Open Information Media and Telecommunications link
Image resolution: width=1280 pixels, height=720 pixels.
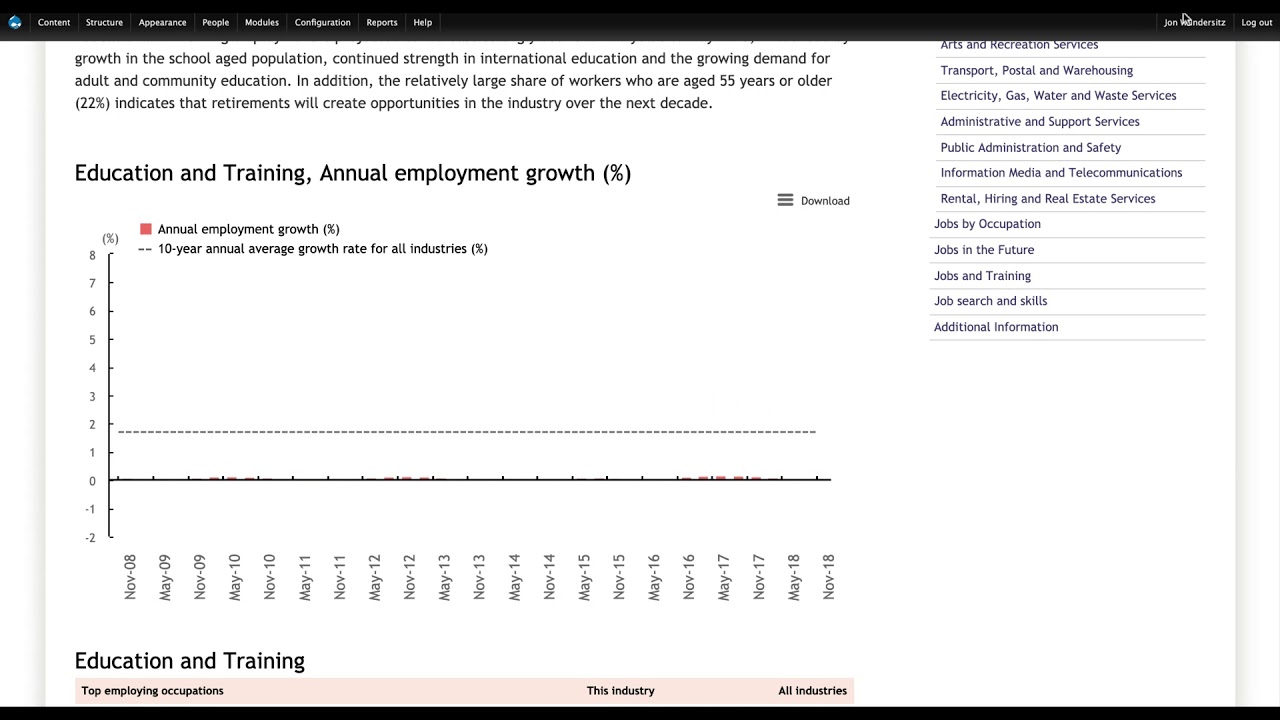pos(1061,173)
